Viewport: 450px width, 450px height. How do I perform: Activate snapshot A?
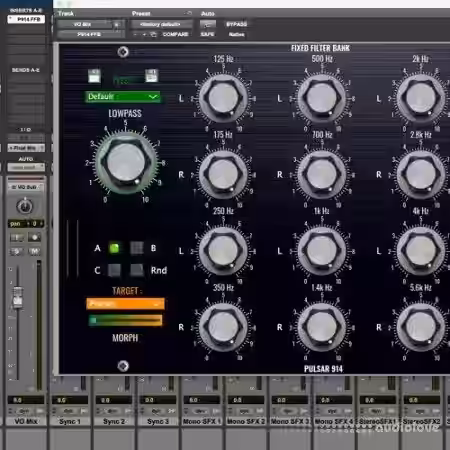(x=114, y=248)
